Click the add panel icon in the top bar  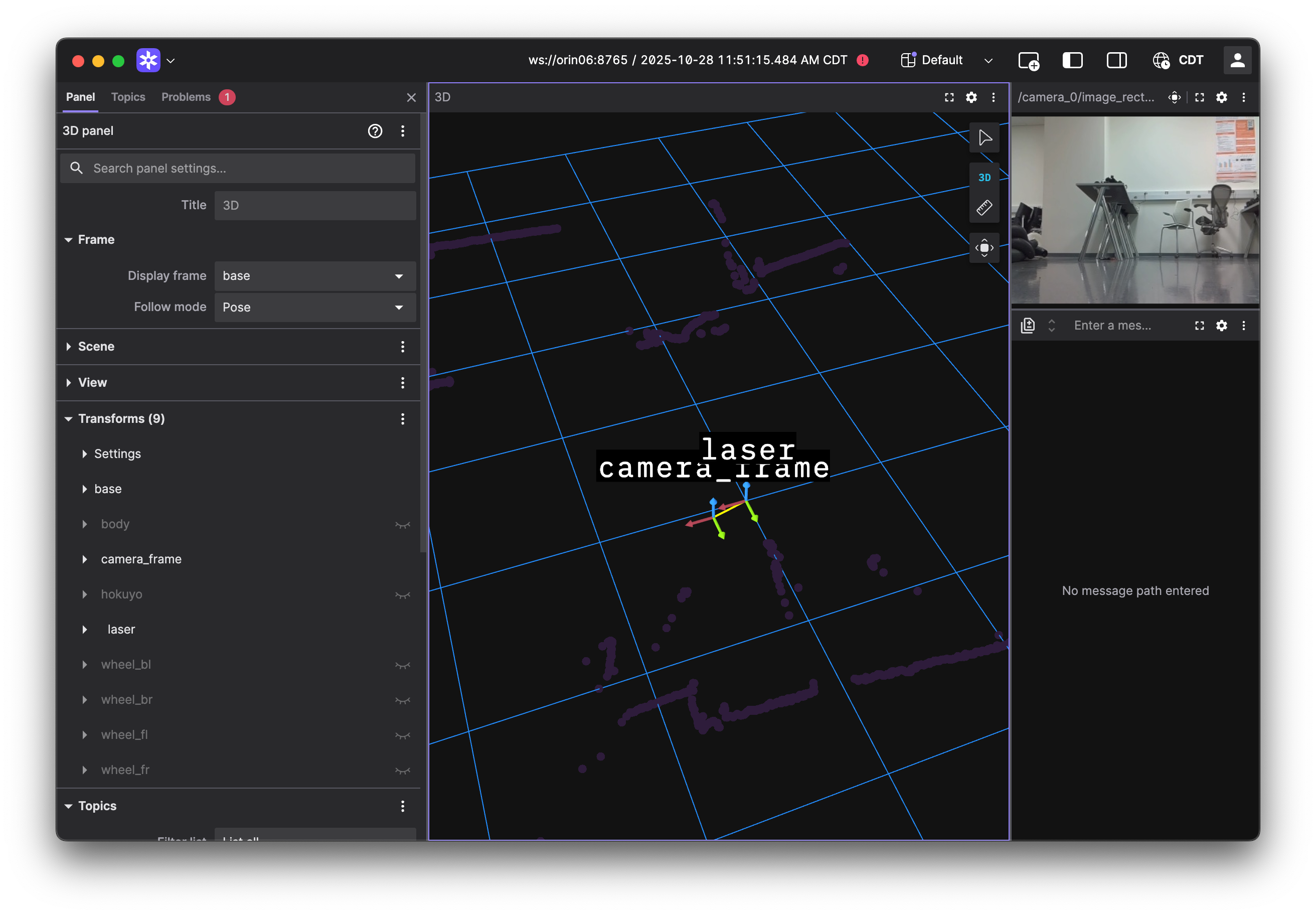1029,60
